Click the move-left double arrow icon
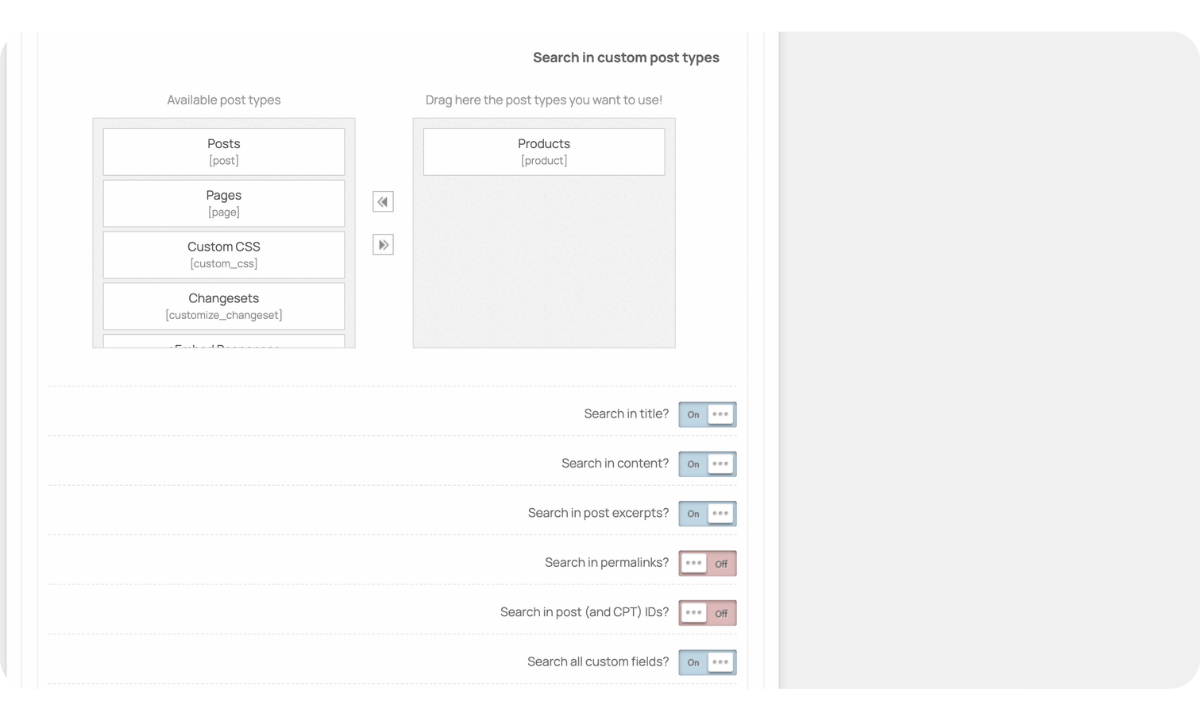This screenshot has height=720, width=1200. click(383, 202)
